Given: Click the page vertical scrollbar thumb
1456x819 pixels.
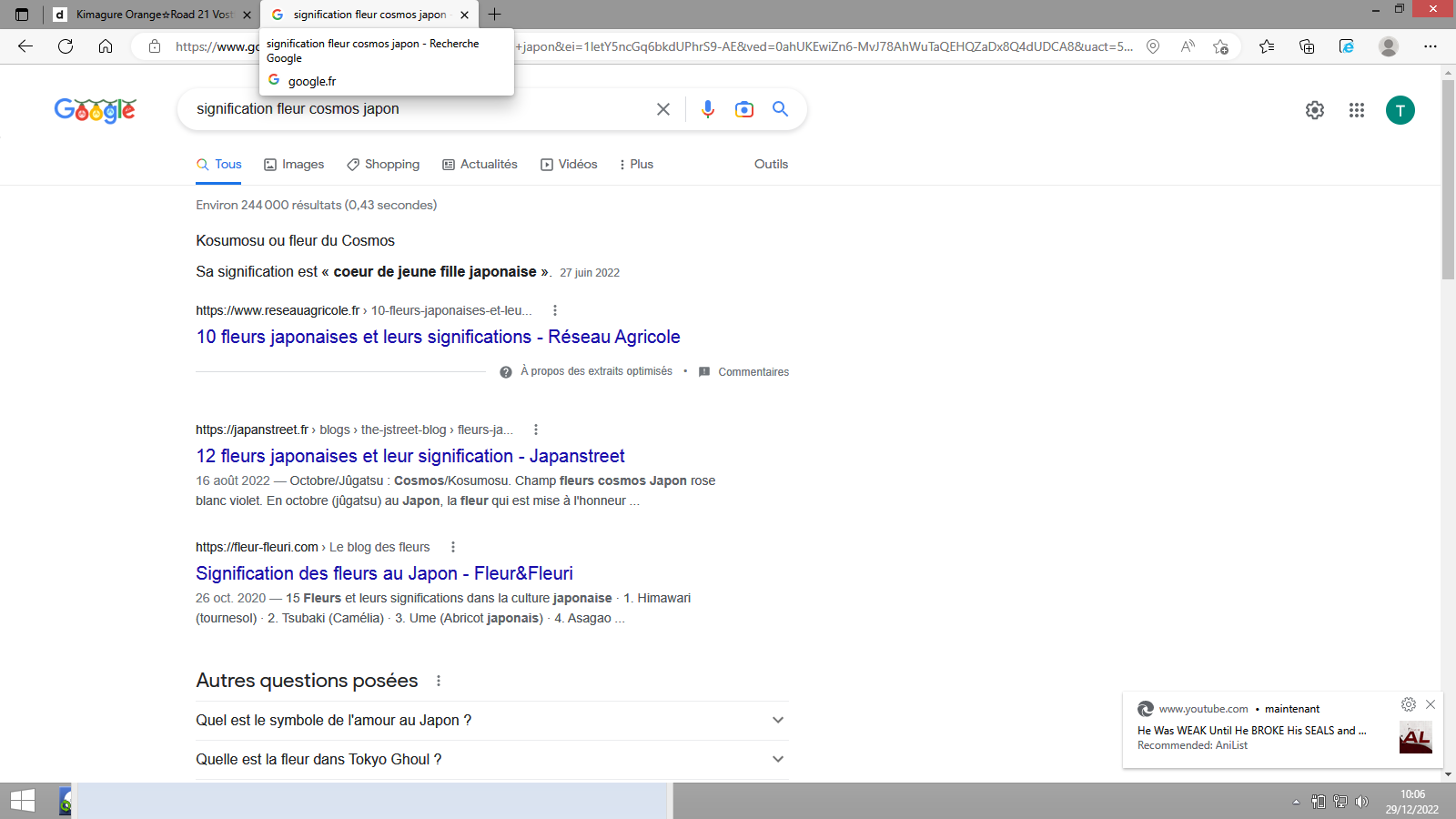Looking at the screenshot, I should click(x=1448, y=180).
